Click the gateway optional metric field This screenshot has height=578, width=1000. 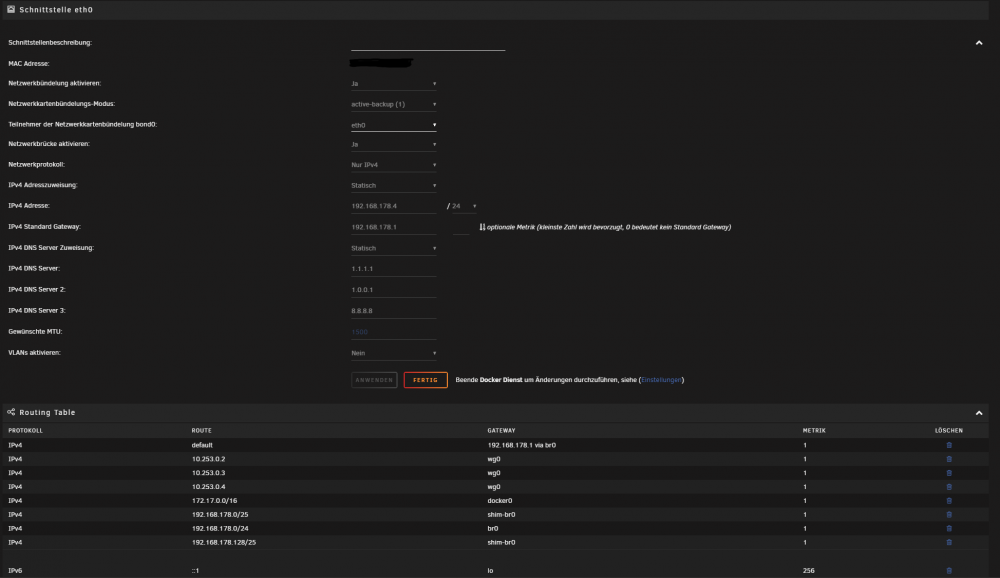(461, 227)
